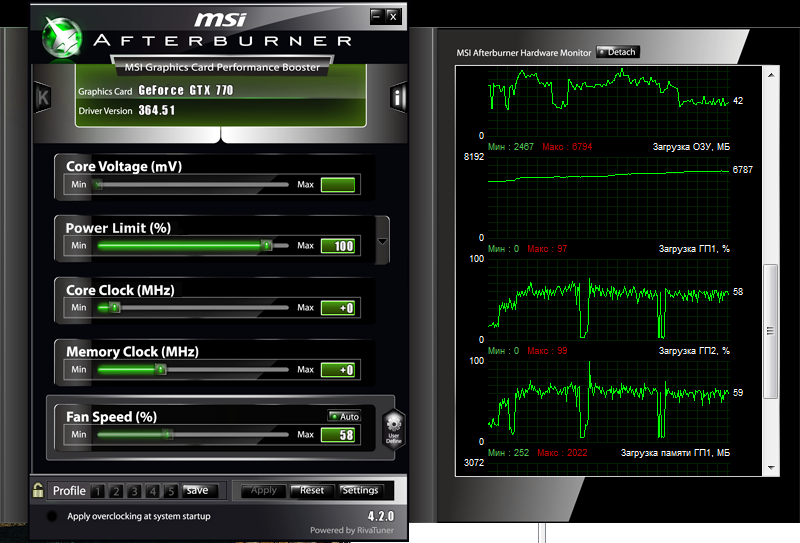The image size is (800, 543).
Task: Toggle Auto fan speed mode
Action: (x=344, y=416)
